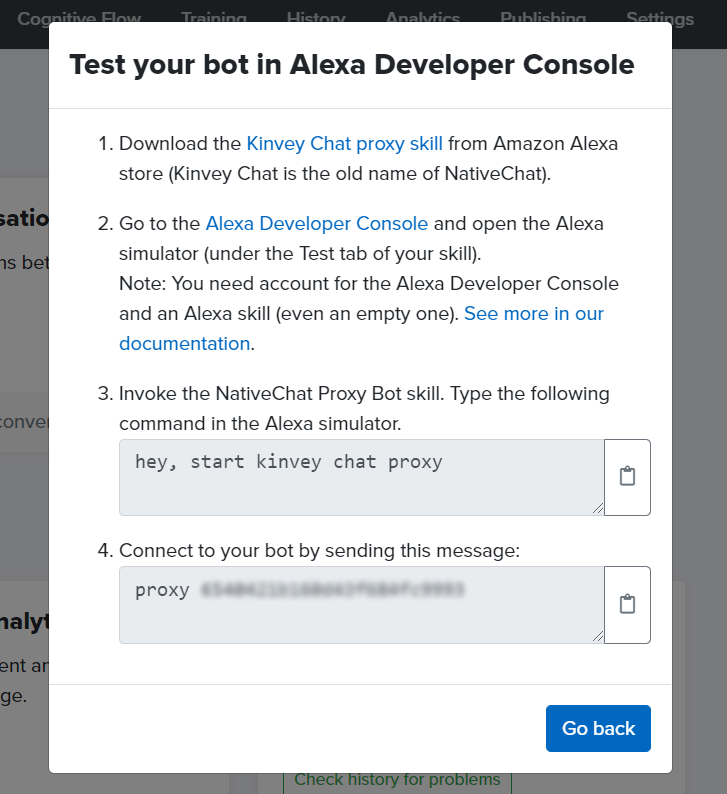The image size is (727, 794).
Task: Focus the 'hey, start kinvey chat proxy' field
Action: coord(361,477)
